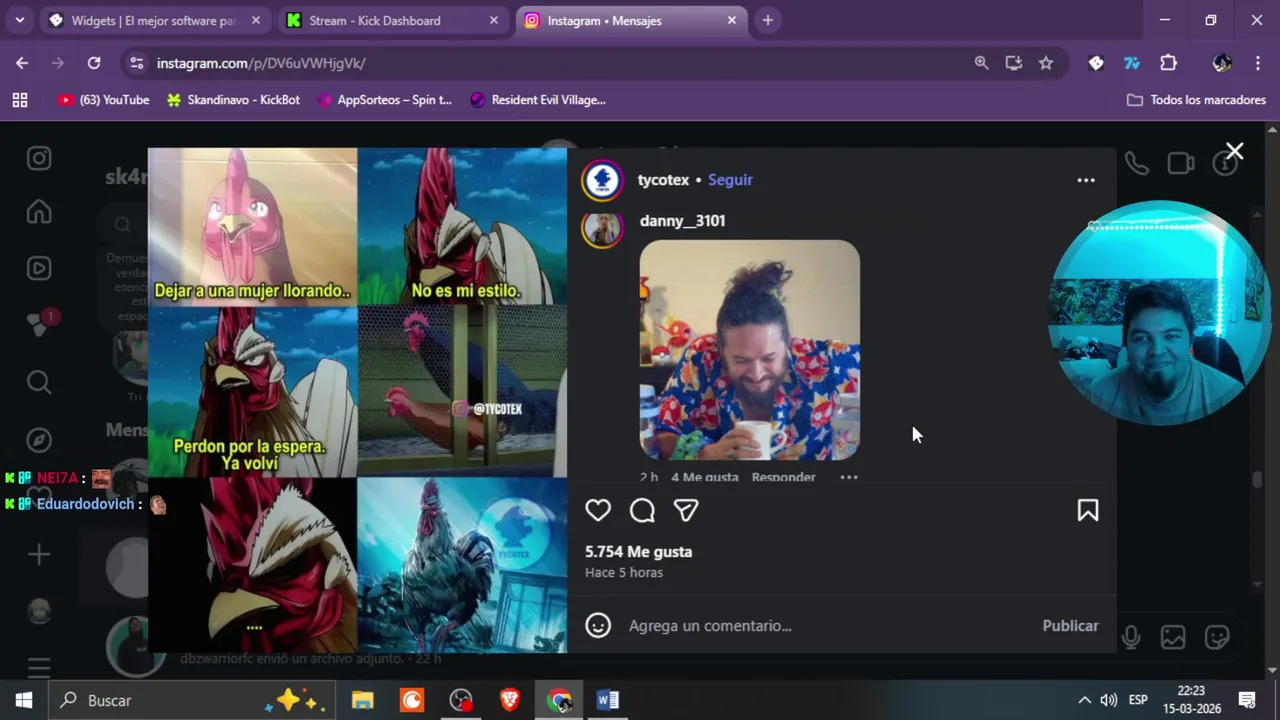The width and height of the screenshot is (1280, 720).
Task: Open AppSorteos bookmark
Action: (384, 100)
